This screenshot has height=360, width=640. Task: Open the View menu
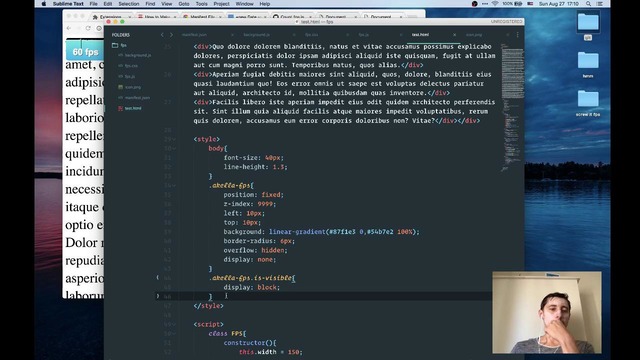[x=167, y=4]
